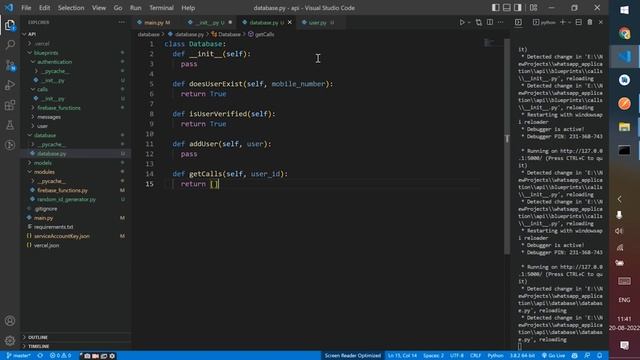Close the database.py tab
Image resolution: width=640 pixels, height=360 pixels.
pyautogui.click(x=290, y=22)
